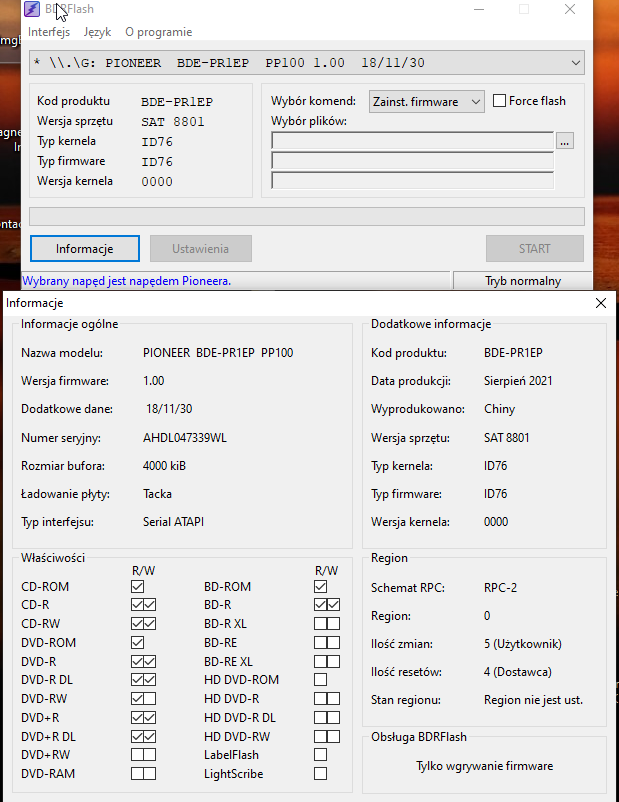Open the Język menu

click(97, 32)
